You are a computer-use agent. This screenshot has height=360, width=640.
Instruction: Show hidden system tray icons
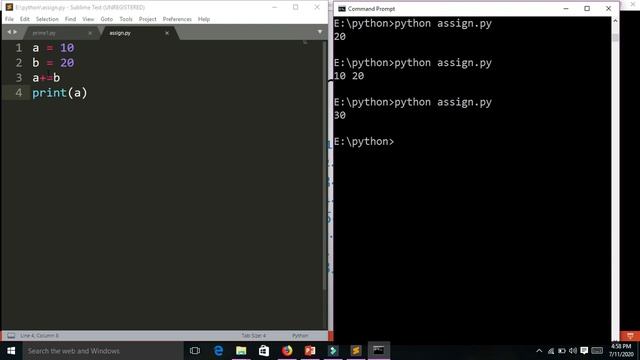539,351
